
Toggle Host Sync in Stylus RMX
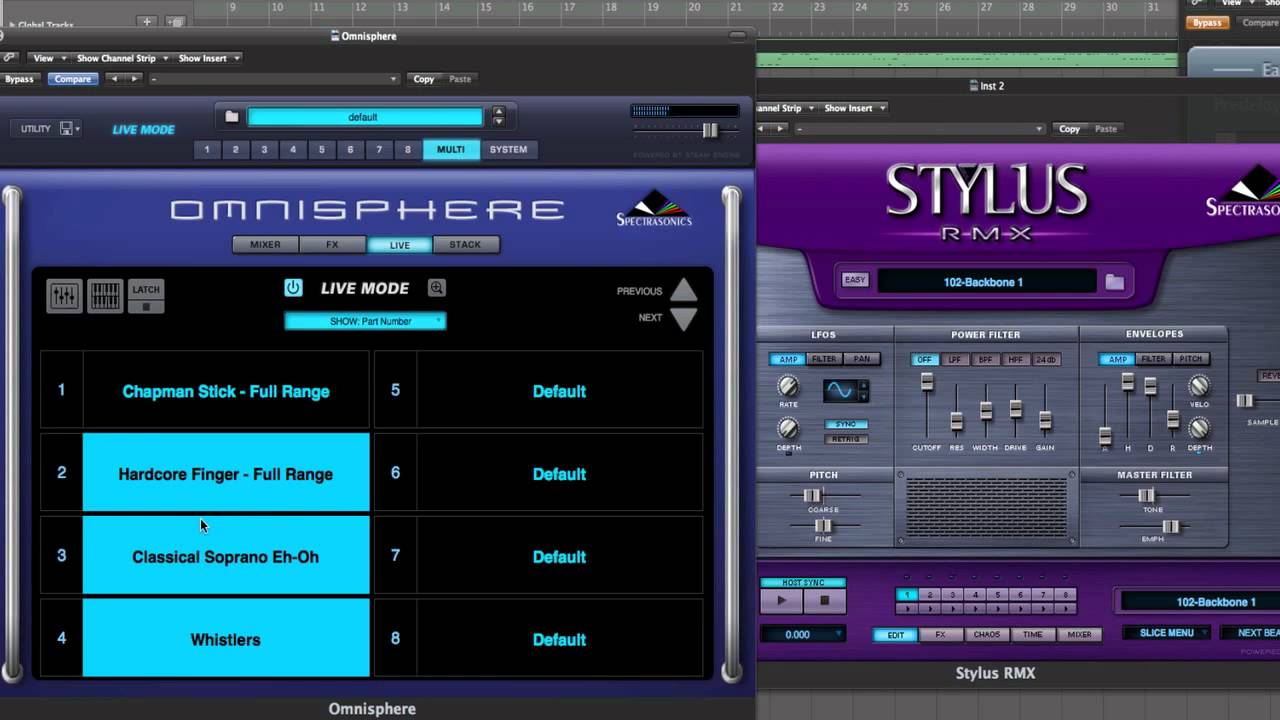click(x=803, y=582)
